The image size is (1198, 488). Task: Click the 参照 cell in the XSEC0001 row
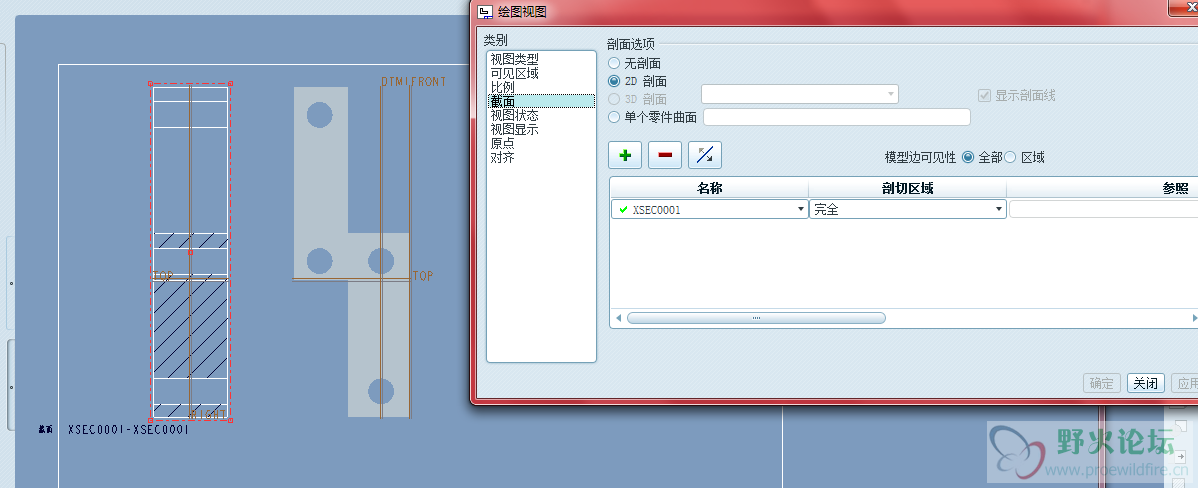[x=1103, y=209]
